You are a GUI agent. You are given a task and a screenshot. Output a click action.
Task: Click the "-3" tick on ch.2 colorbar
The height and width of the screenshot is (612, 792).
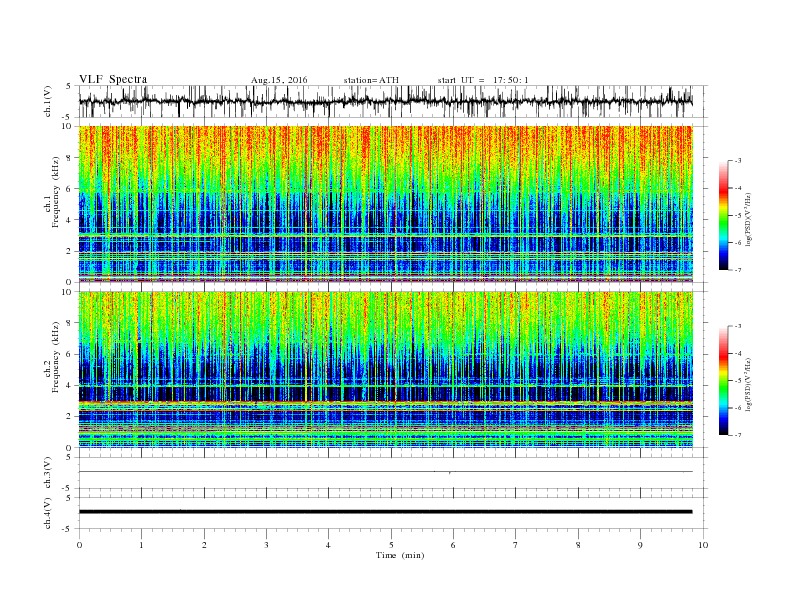737,326
